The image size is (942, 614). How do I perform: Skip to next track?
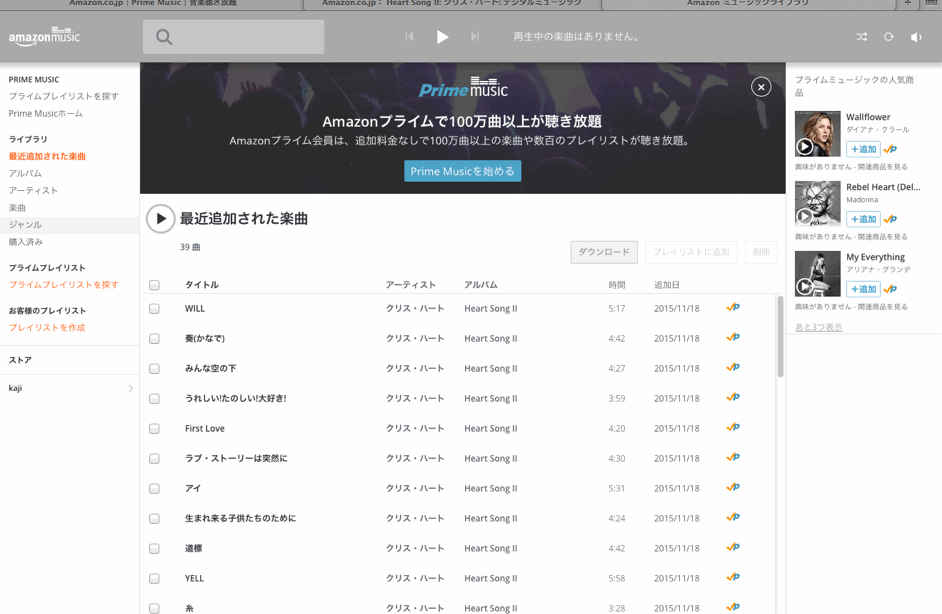(x=475, y=37)
